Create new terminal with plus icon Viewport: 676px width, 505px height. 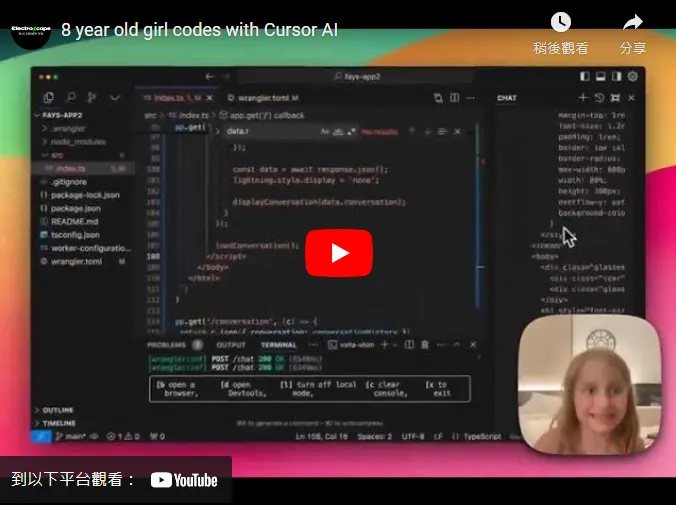(x=385, y=345)
